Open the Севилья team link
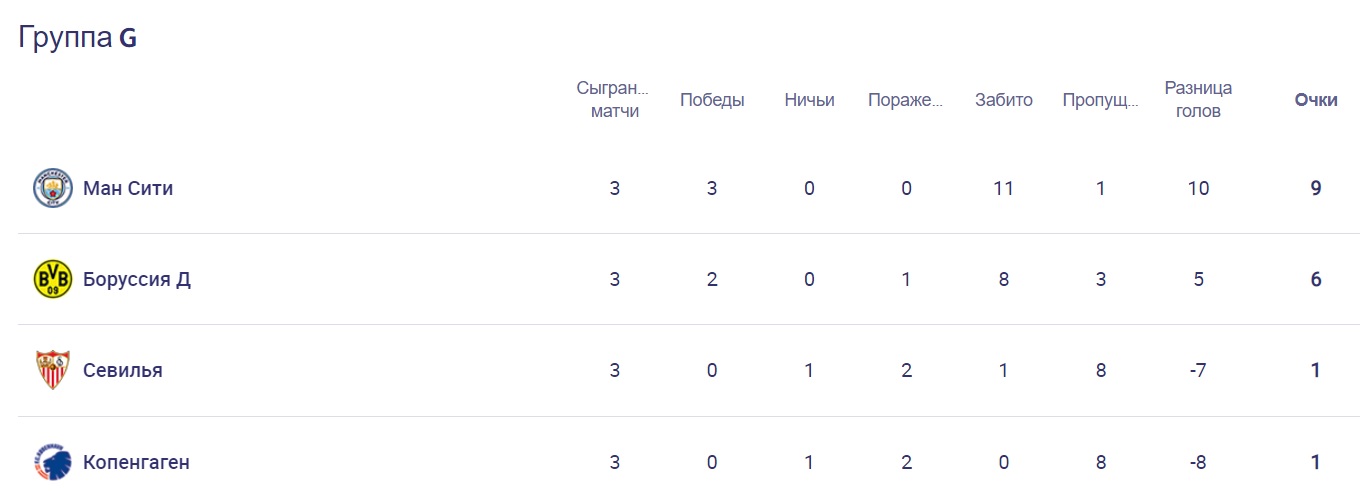The height and width of the screenshot is (491, 1360). [x=123, y=370]
